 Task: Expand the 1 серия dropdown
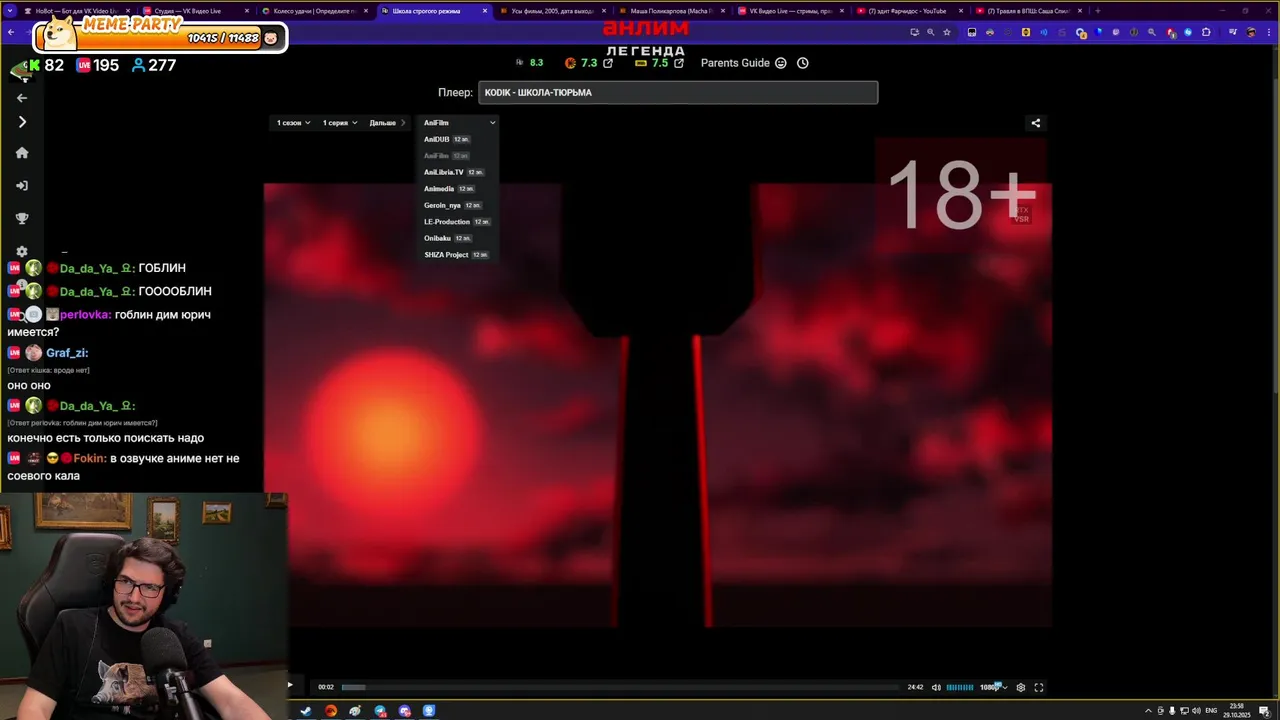pos(339,123)
